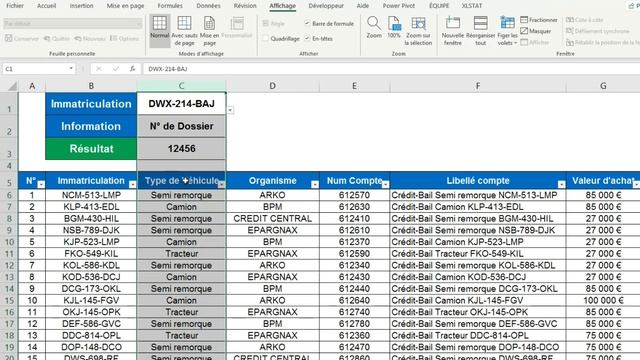Click the select all corner triangle

[x=12, y=86]
